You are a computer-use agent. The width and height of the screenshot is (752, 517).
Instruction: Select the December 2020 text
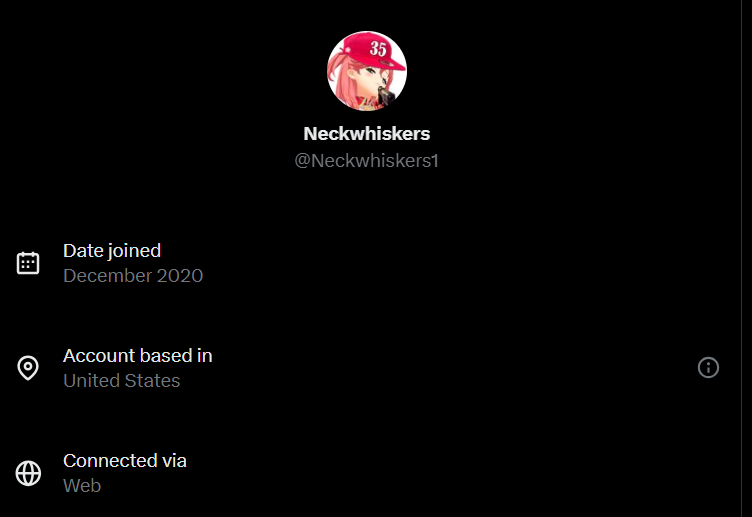[133, 276]
